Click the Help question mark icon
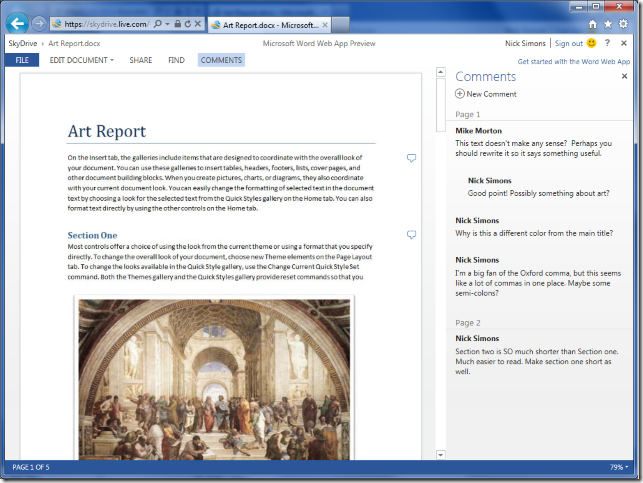Screen dimensions: 643x483 pos(607,44)
